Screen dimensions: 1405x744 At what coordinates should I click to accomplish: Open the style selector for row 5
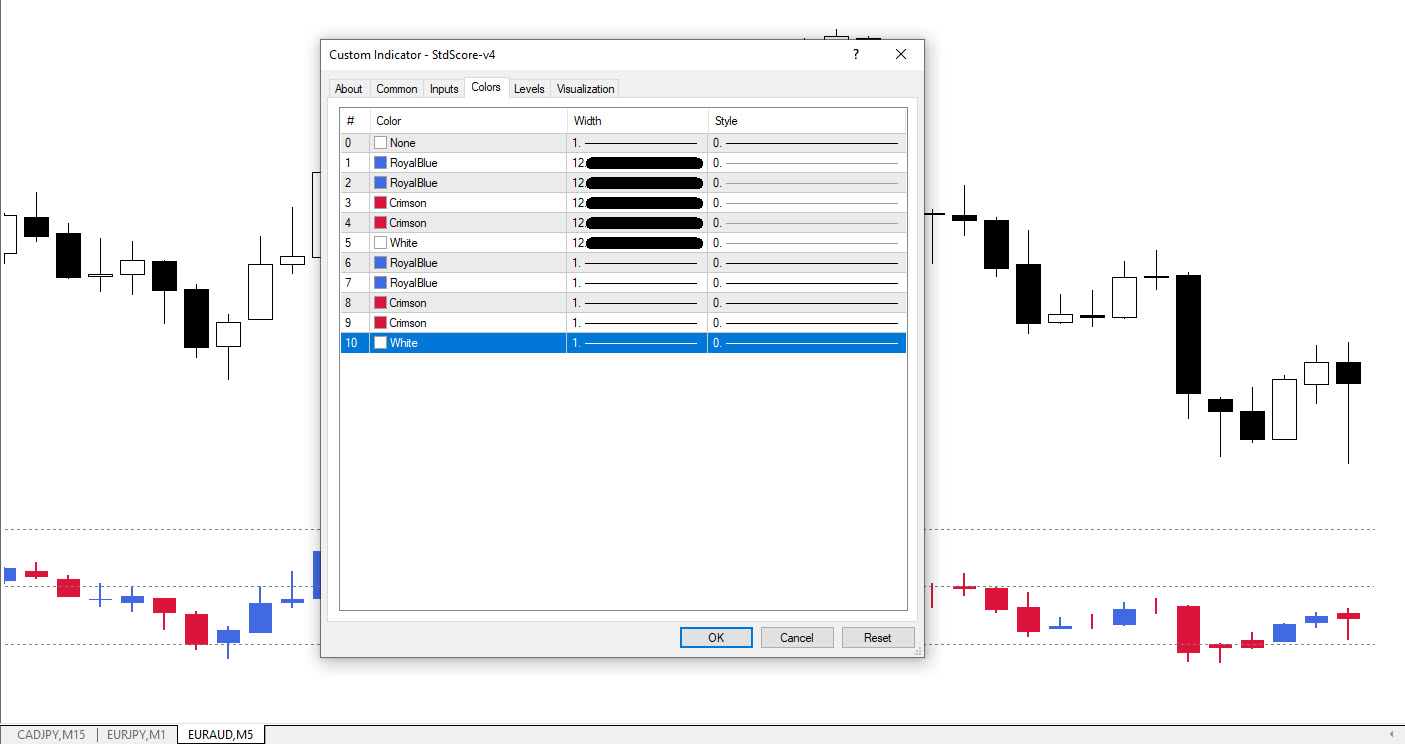(x=807, y=243)
